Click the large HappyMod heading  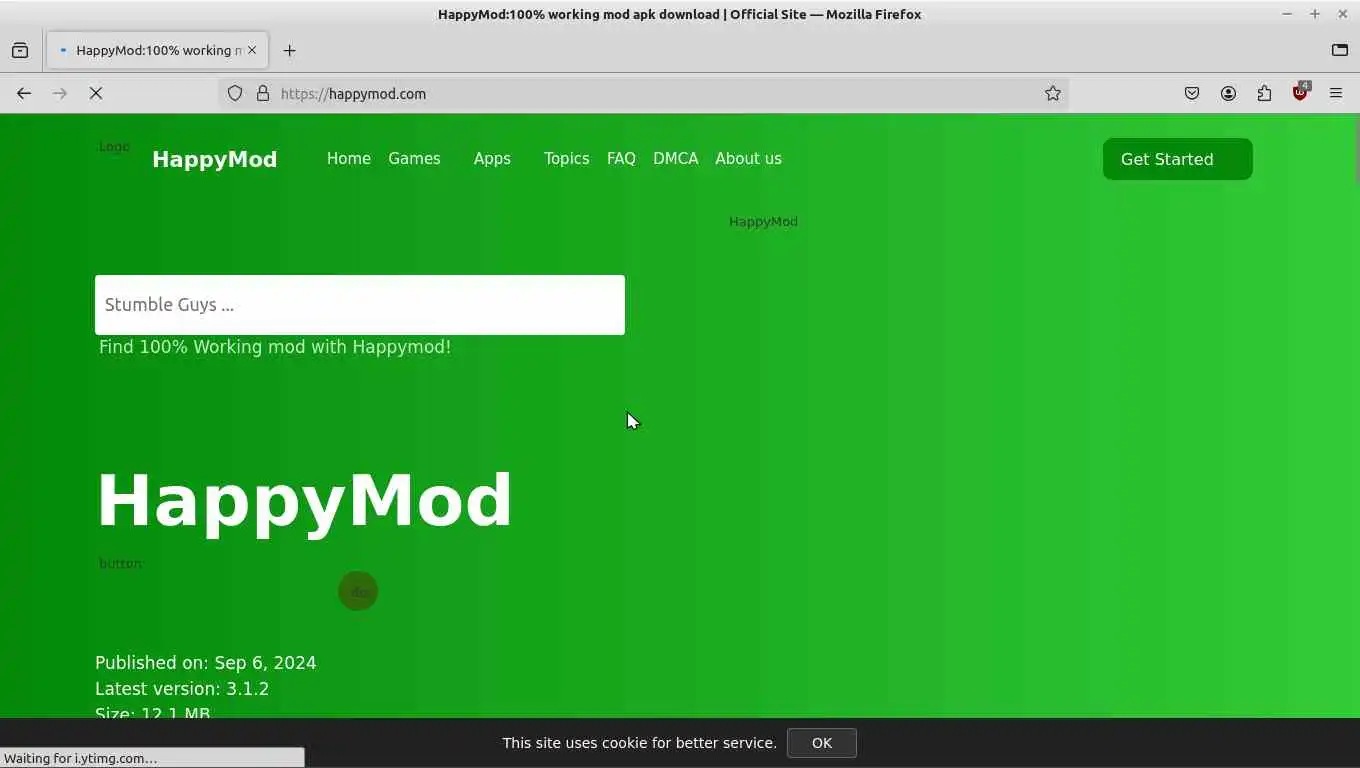pyautogui.click(x=304, y=500)
